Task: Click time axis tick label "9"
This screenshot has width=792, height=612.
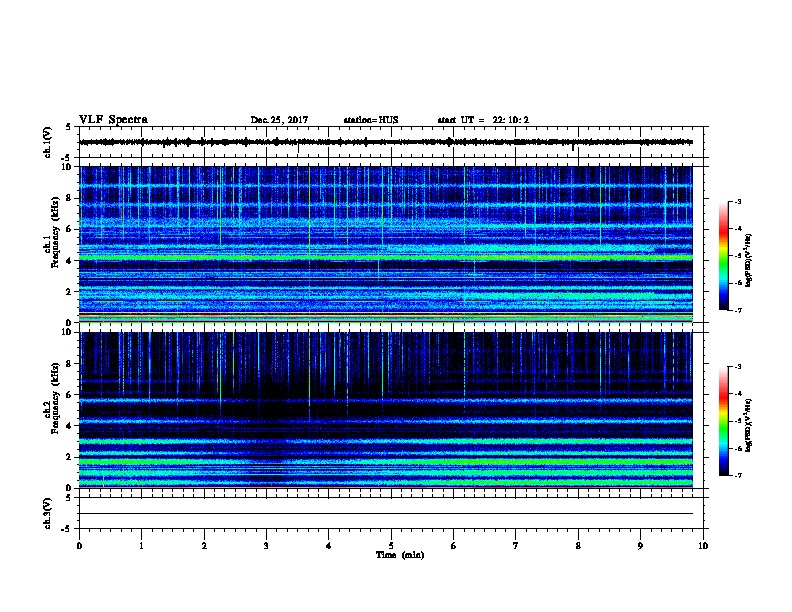Action: [640, 546]
